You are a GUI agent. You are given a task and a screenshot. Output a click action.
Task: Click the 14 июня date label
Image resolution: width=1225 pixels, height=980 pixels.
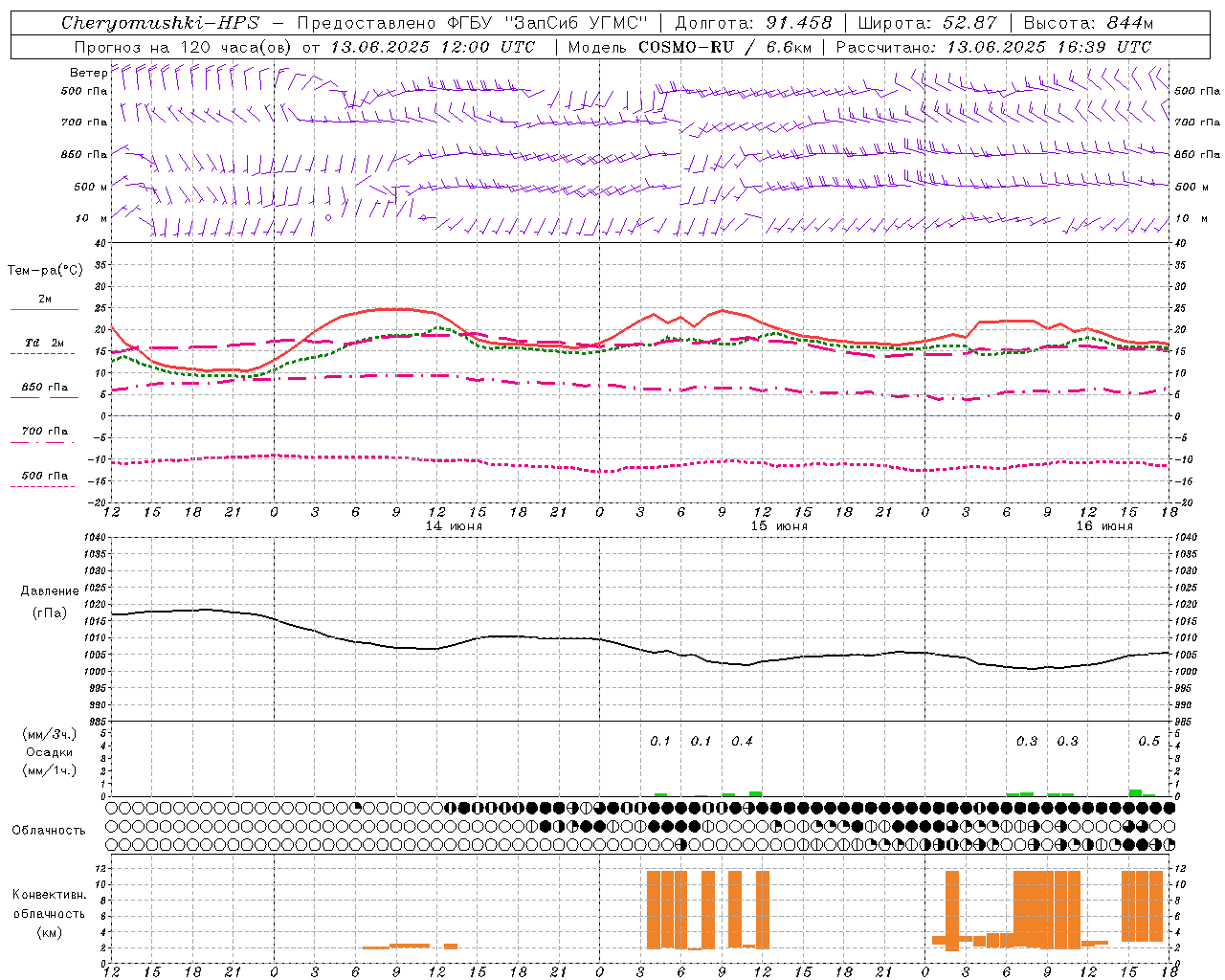[x=454, y=526]
